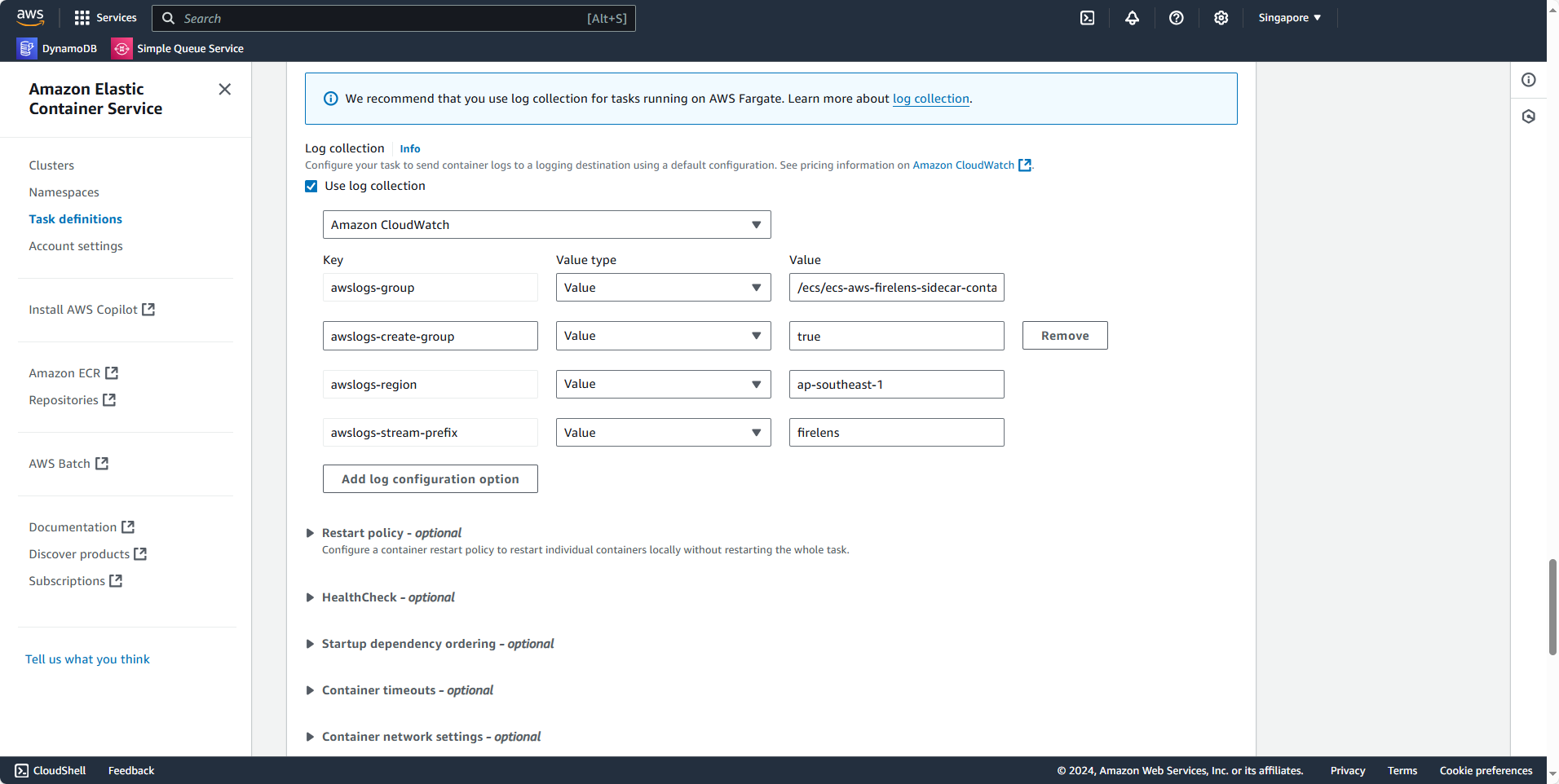Open the Services grid menu
The width and height of the screenshot is (1559, 784).
105,18
